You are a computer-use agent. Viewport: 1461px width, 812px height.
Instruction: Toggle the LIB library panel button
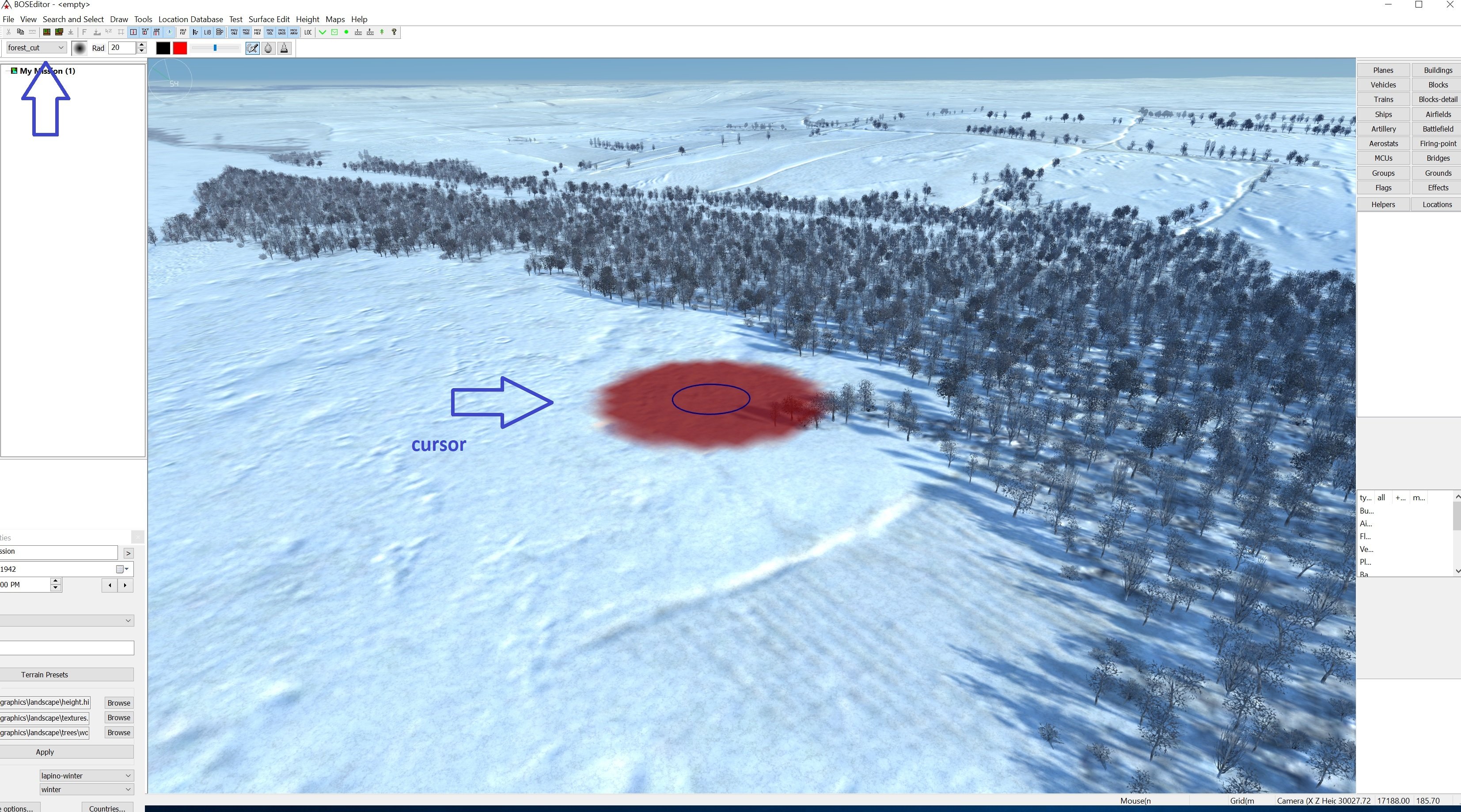point(208,32)
